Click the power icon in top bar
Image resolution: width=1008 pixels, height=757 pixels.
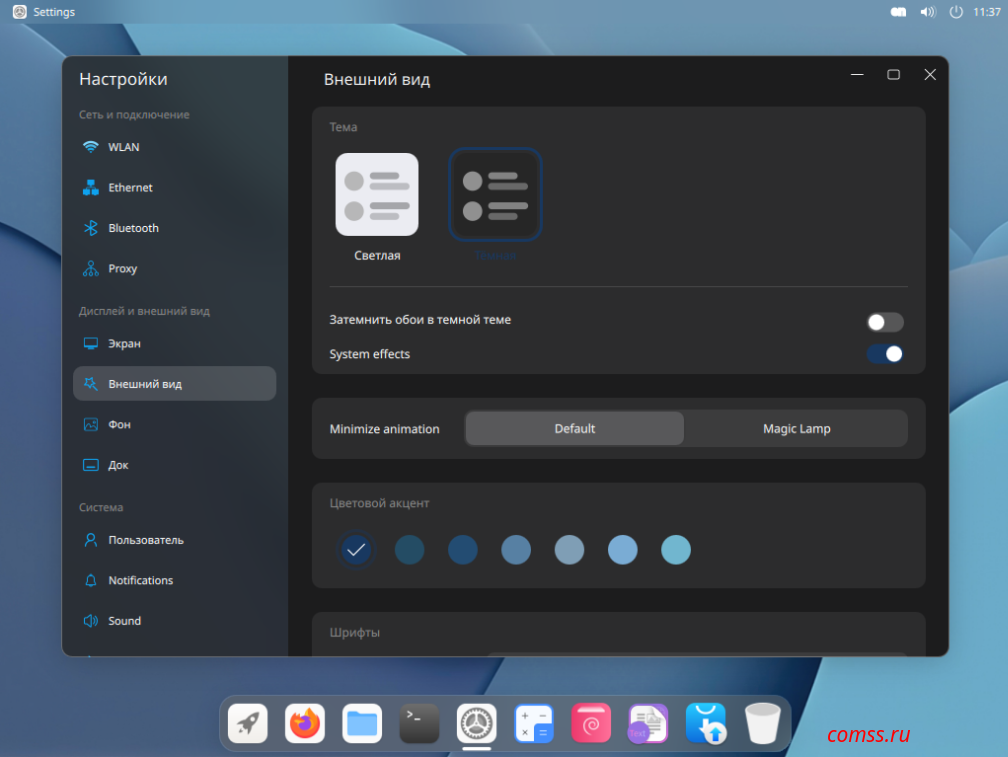pyautogui.click(x=957, y=12)
